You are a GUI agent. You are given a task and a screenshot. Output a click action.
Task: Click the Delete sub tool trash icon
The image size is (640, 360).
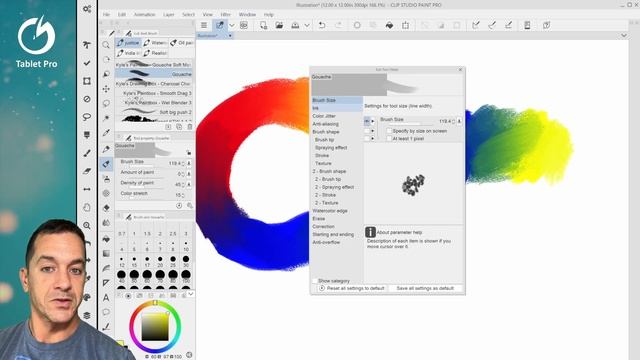190,127
